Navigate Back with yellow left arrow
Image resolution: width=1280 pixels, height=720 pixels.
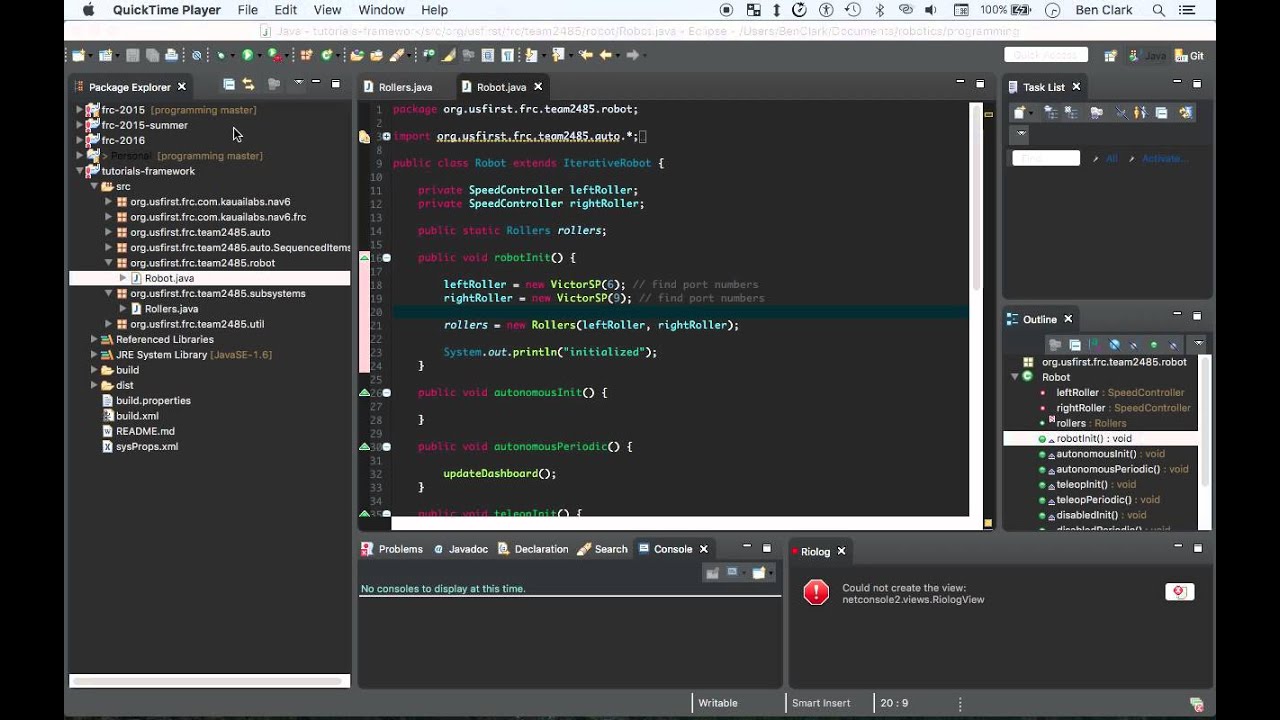point(605,55)
